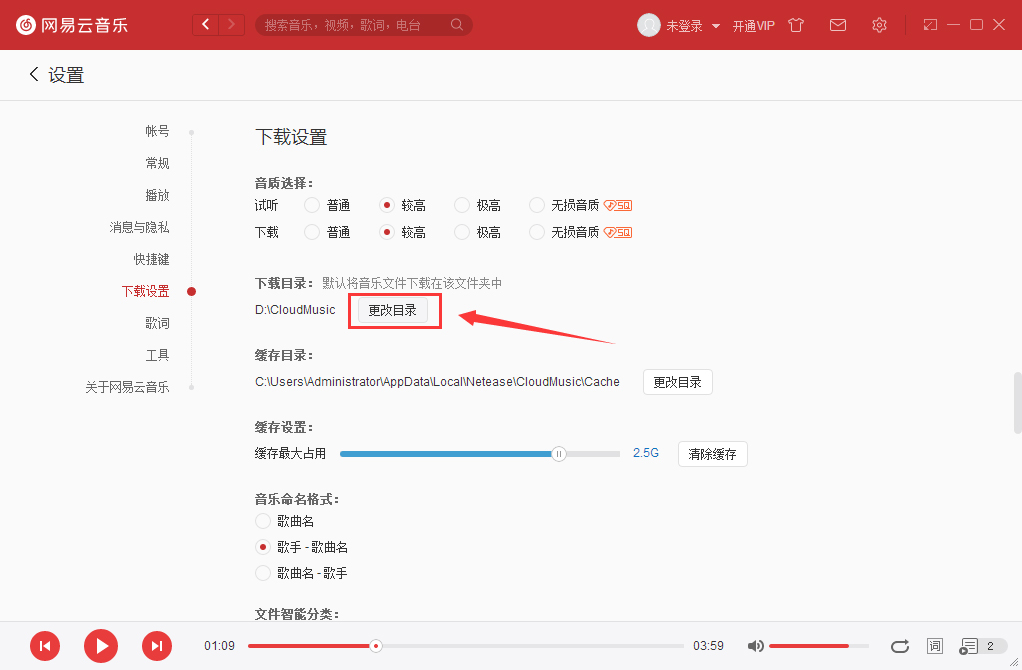The width and height of the screenshot is (1022, 670).
Task: Open the play queue list icon
Action: click(969, 647)
